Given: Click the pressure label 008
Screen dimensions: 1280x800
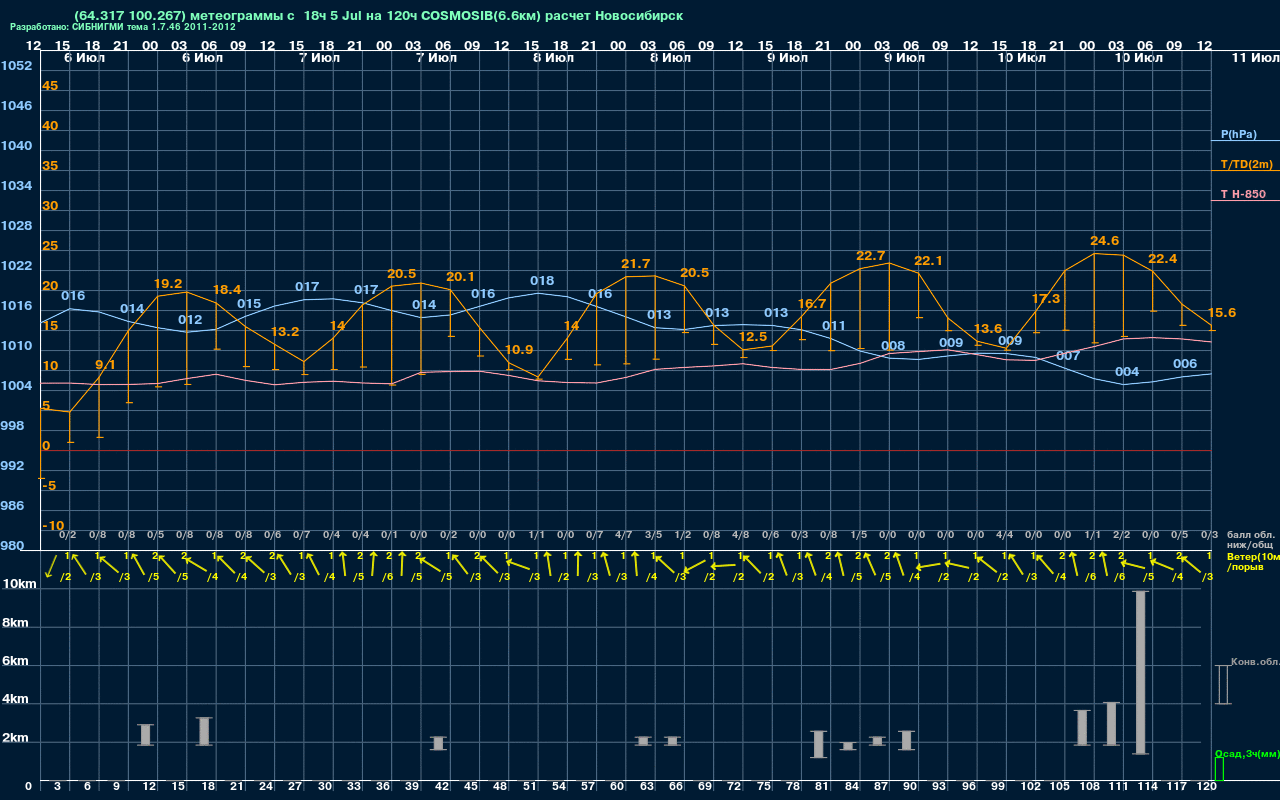Looking at the screenshot, I should [x=893, y=345].
